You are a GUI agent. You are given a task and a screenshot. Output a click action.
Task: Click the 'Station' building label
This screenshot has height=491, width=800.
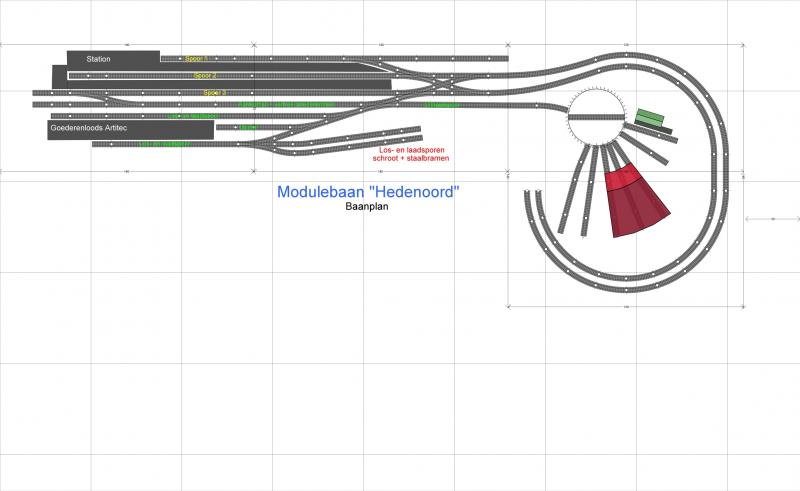[x=98, y=59]
